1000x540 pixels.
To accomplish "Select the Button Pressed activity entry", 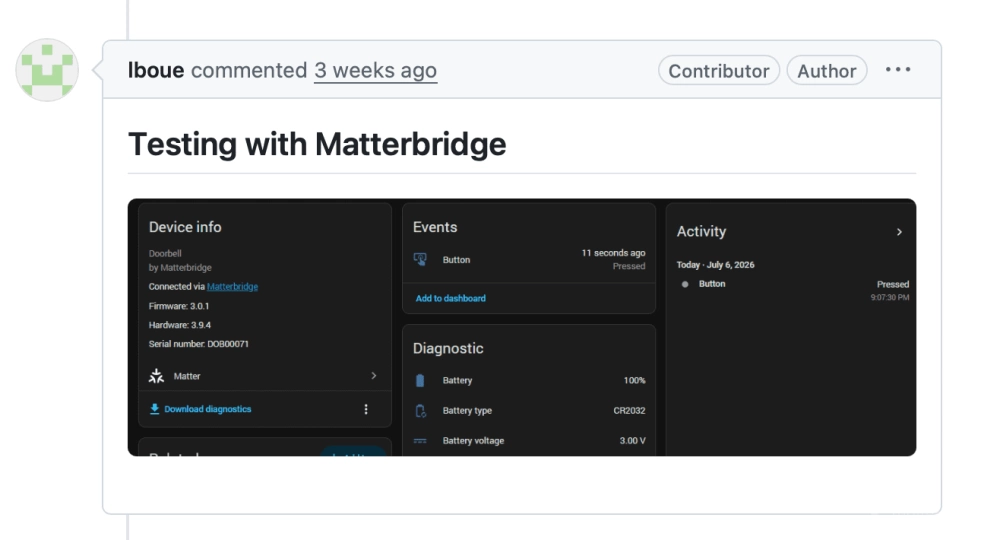I will (x=793, y=290).
